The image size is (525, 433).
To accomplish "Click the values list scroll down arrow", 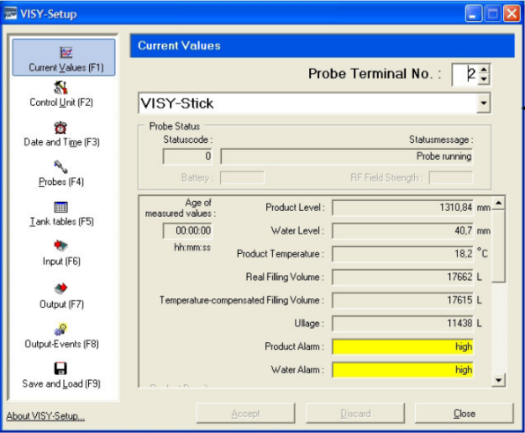I will point(499,380).
